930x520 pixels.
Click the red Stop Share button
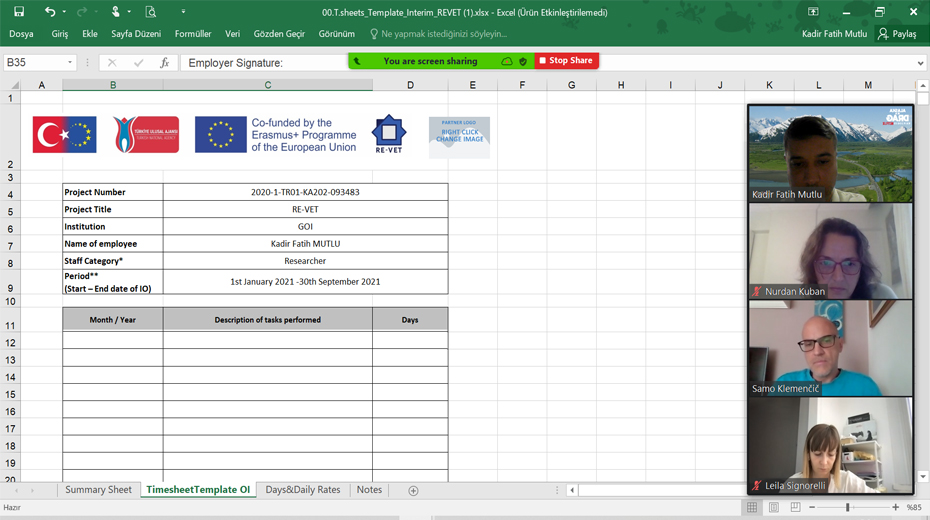567,61
